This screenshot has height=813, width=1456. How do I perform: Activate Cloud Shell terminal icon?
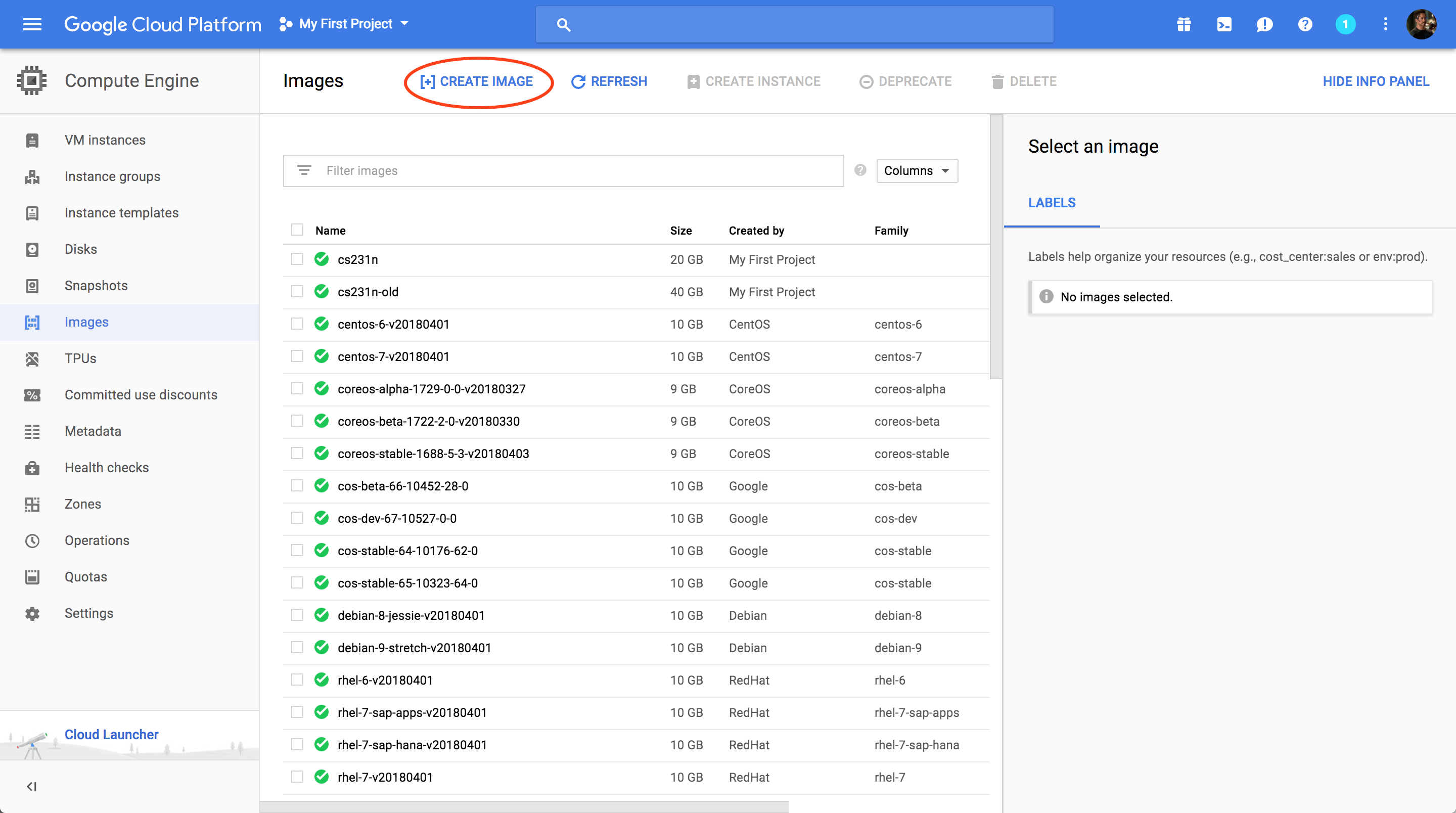(1224, 24)
